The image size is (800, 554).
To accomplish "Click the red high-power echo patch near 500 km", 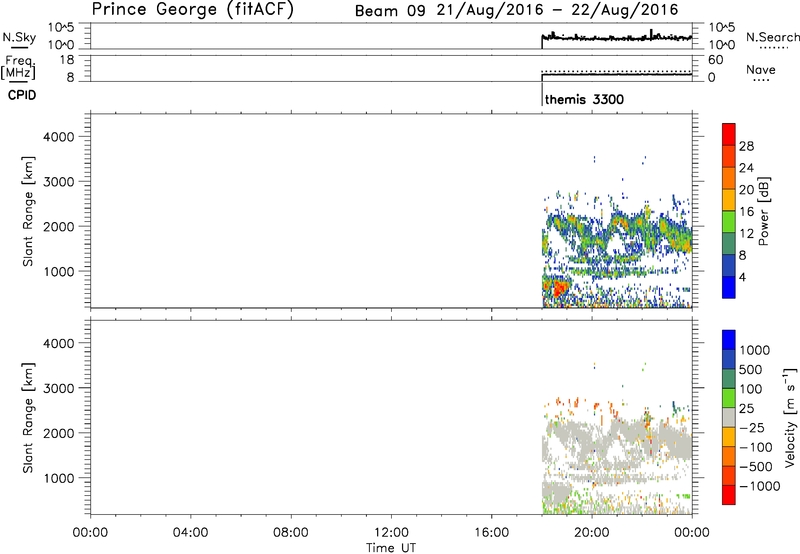I will click(559, 288).
